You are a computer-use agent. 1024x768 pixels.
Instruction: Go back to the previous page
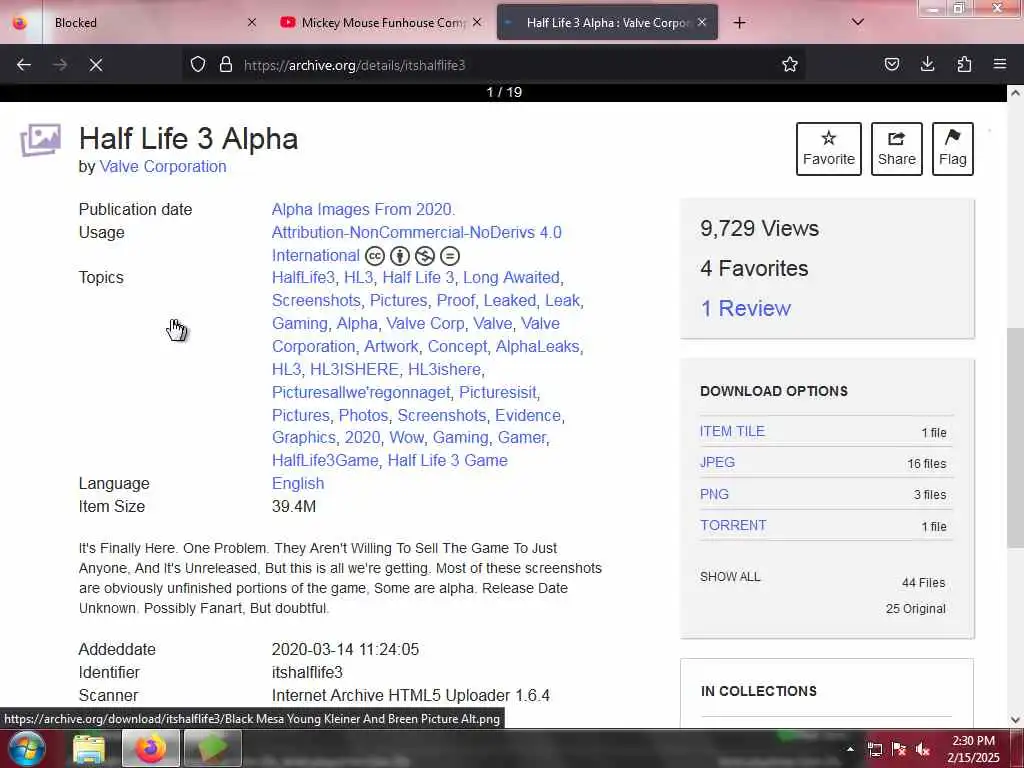tap(24, 65)
